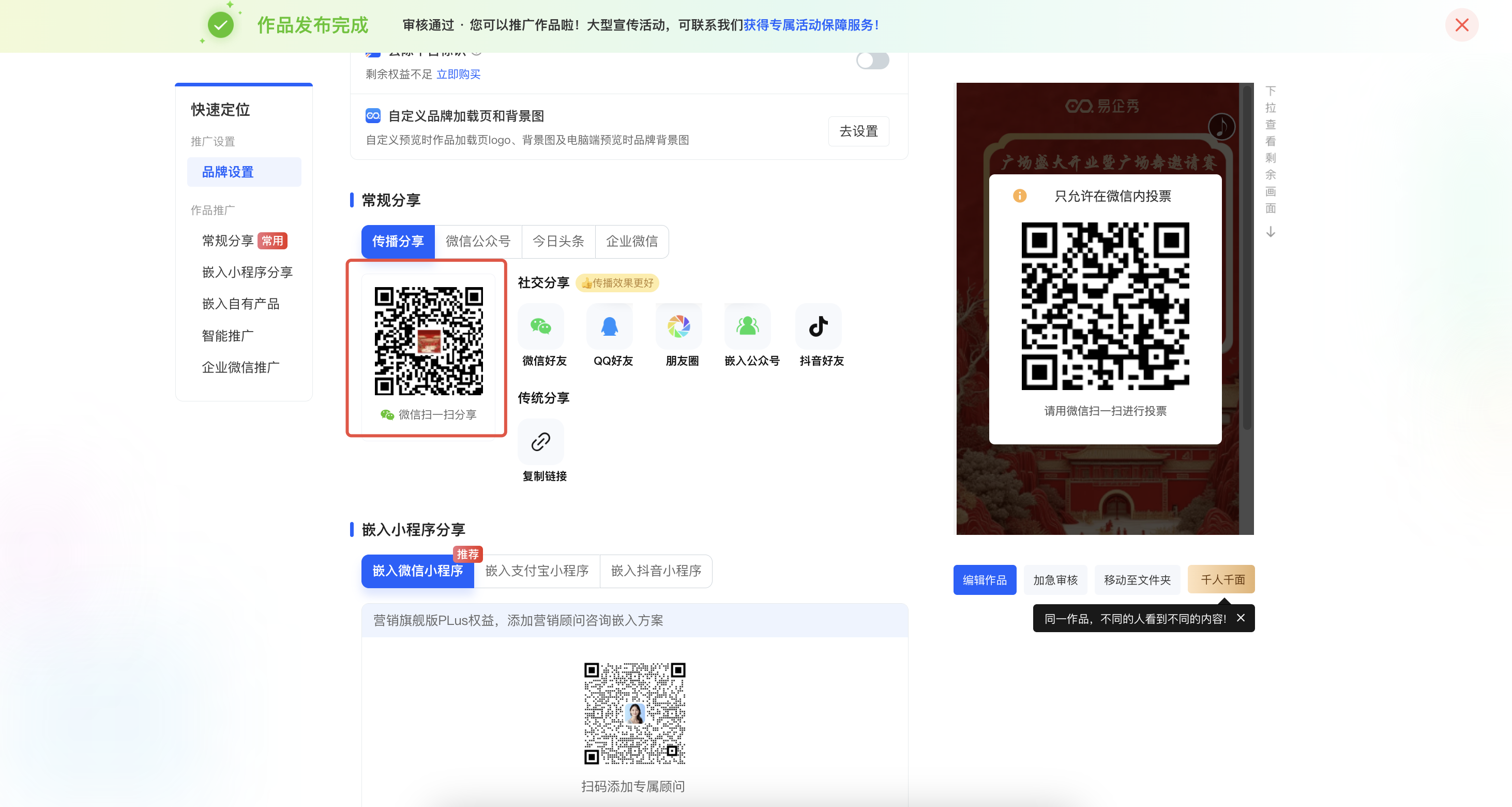Click the 去设置 button
This screenshot has width=1512, height=807.
pyautogui.click(x=858, y=131)
